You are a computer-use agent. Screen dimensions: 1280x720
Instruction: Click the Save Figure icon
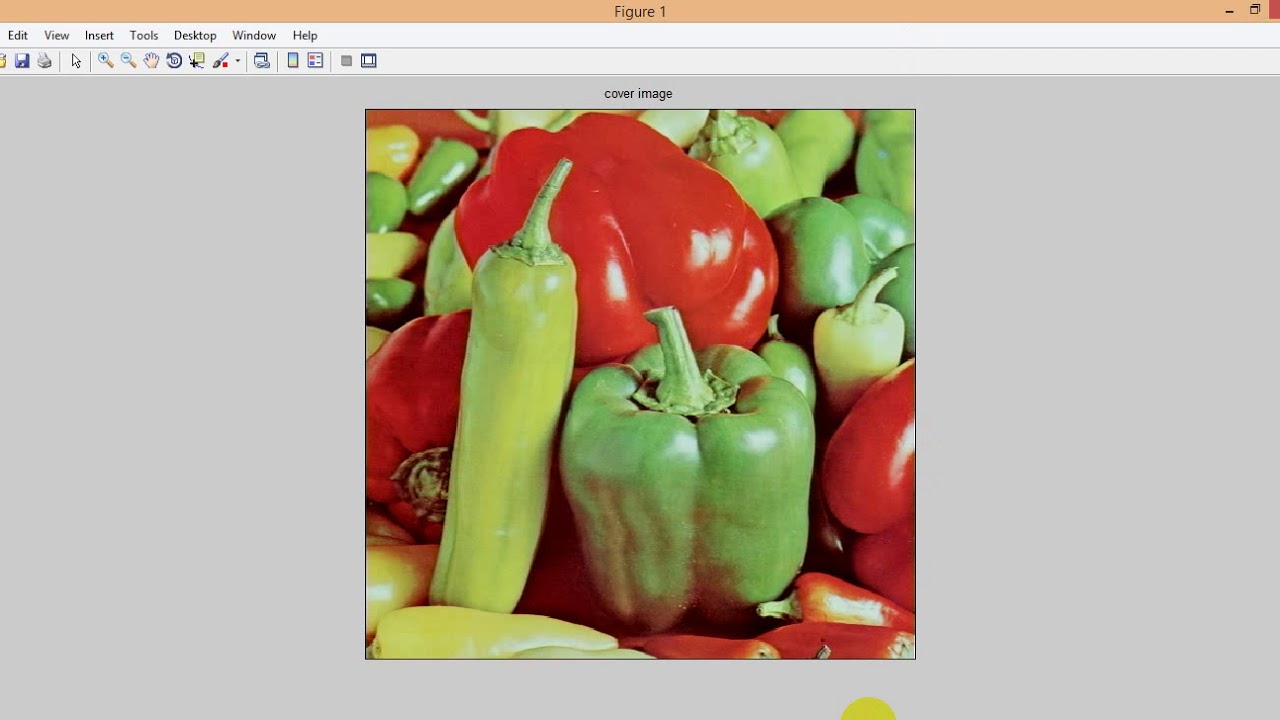point(22,61)
